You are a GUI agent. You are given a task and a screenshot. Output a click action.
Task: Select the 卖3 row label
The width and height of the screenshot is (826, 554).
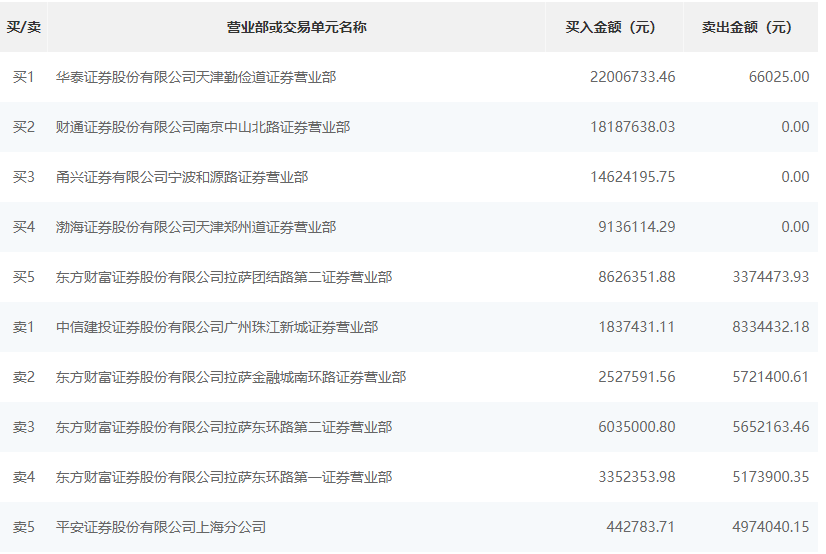click(24, 427)
